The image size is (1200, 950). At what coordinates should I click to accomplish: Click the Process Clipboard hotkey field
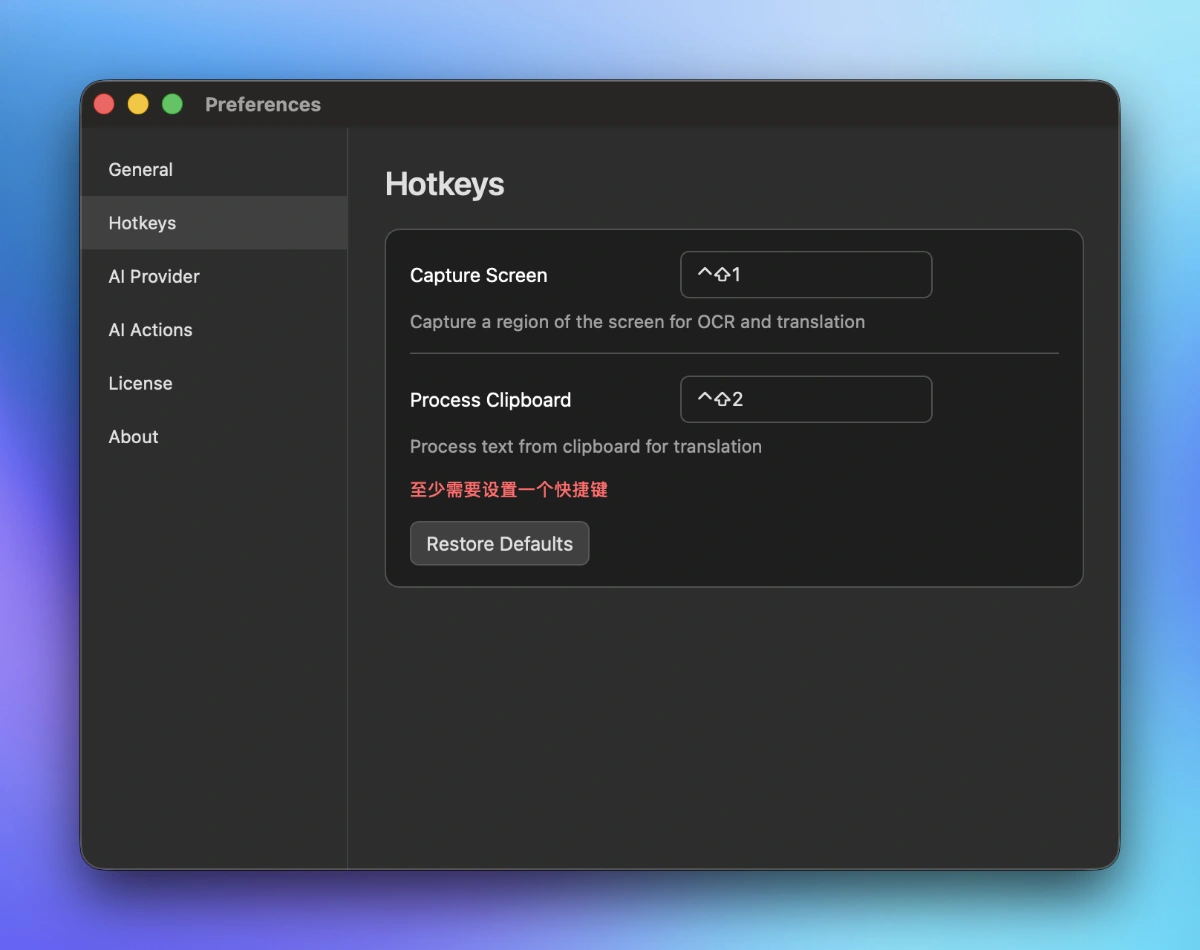coord(806,400)
